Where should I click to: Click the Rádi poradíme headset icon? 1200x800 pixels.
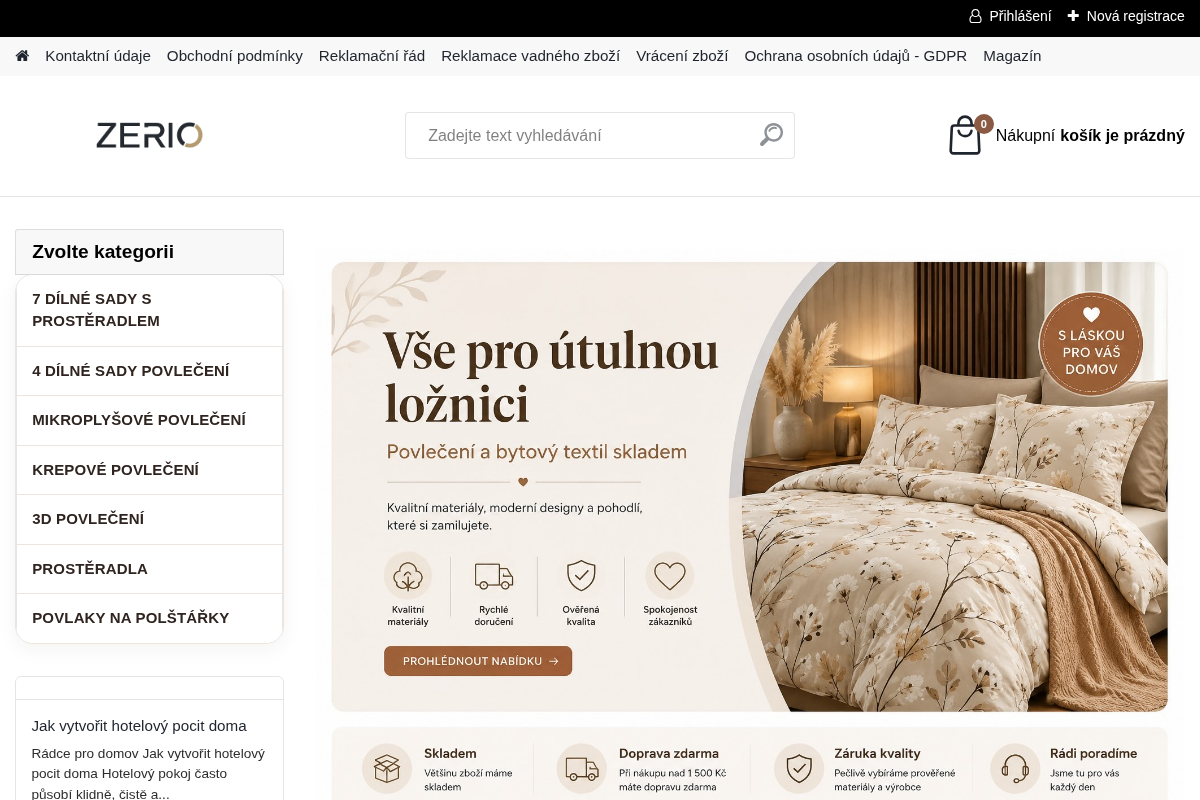[x=1015, y=768]
